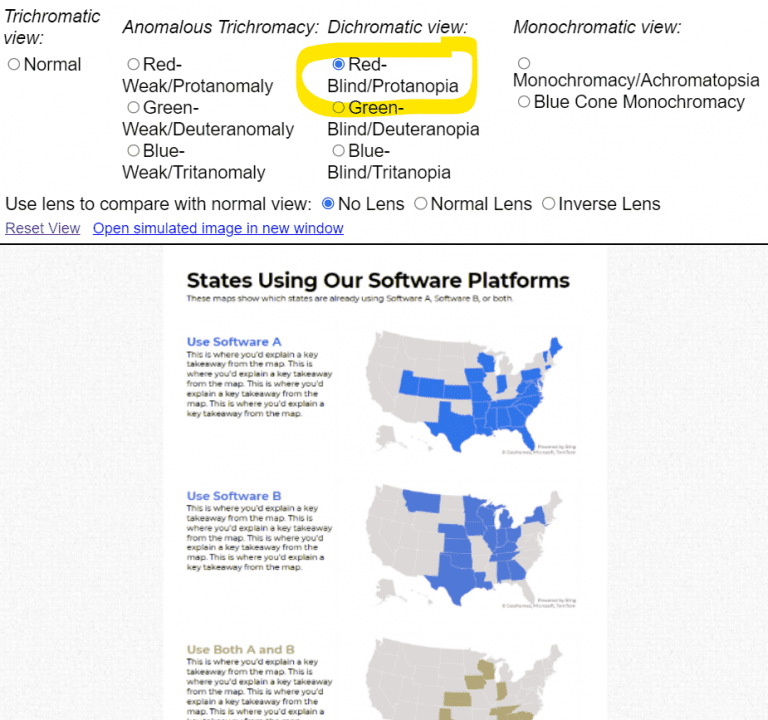Enable Monochromacy/Achromatopsia view
This screenshot has height=720, width=768.
coord(524,63)
